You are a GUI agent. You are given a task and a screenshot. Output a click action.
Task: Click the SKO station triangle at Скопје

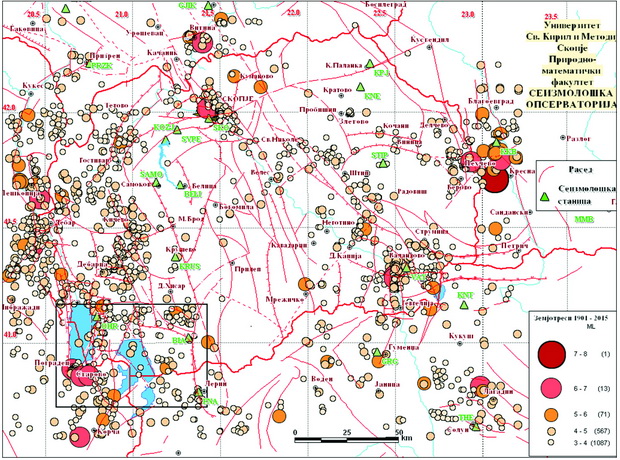pos(209,118)
